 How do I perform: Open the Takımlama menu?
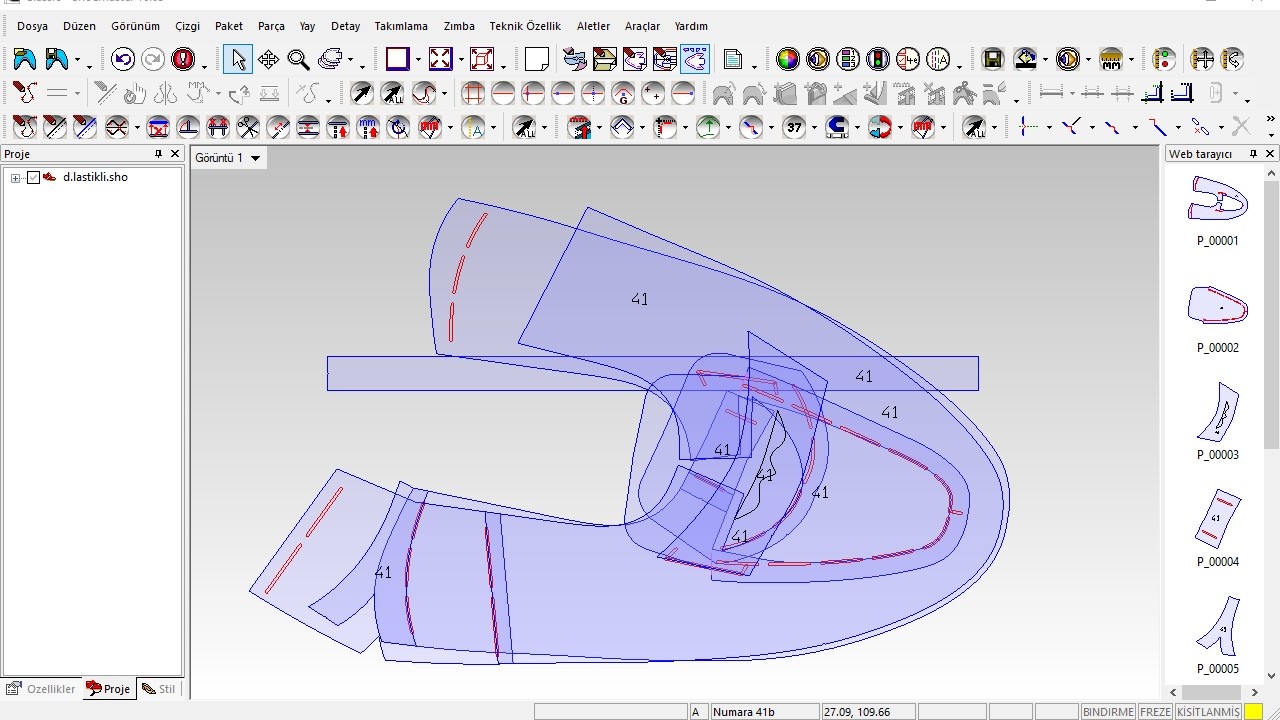401,26
